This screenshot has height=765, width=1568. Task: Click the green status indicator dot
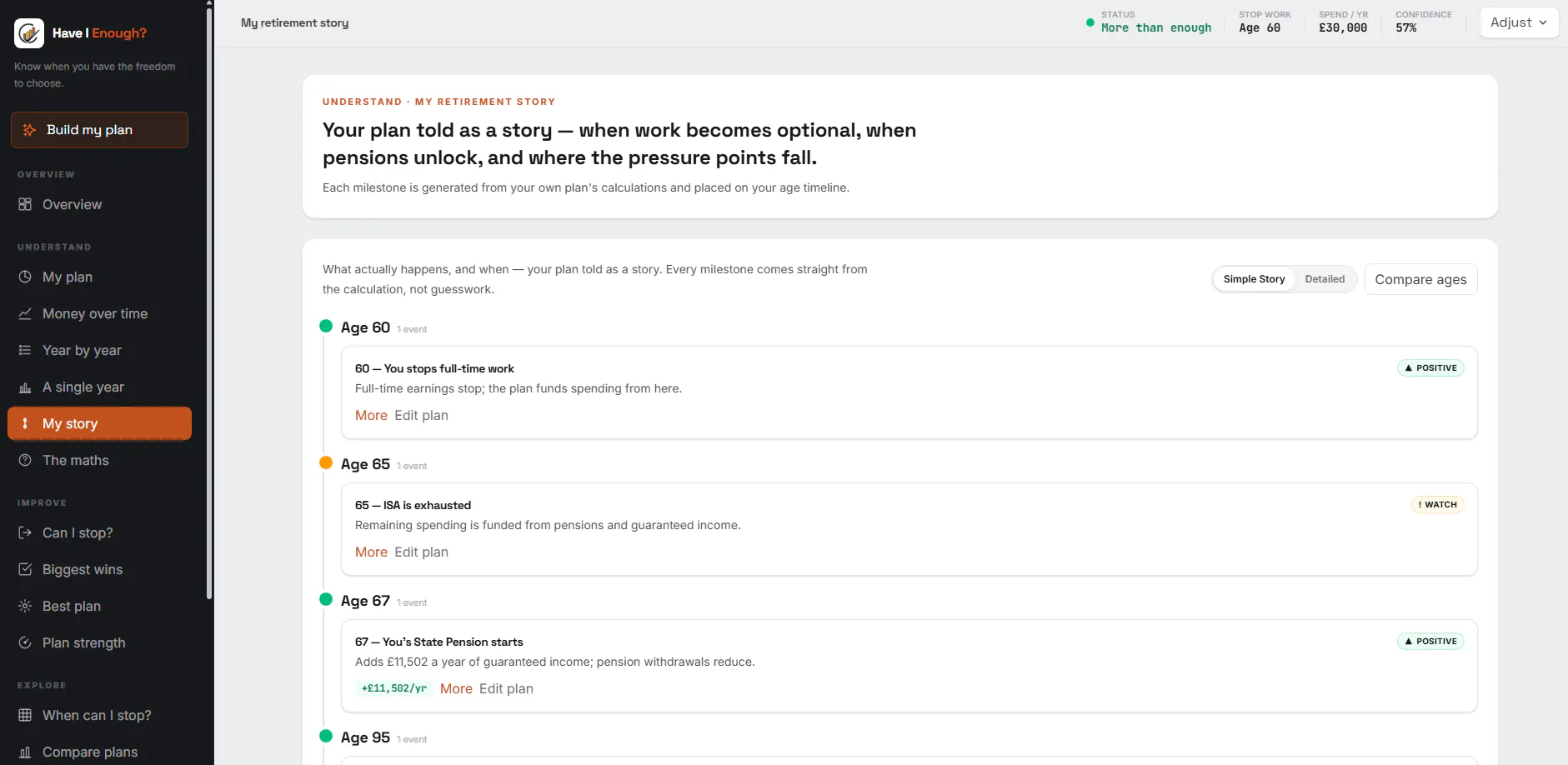(x=1090, y=22)
